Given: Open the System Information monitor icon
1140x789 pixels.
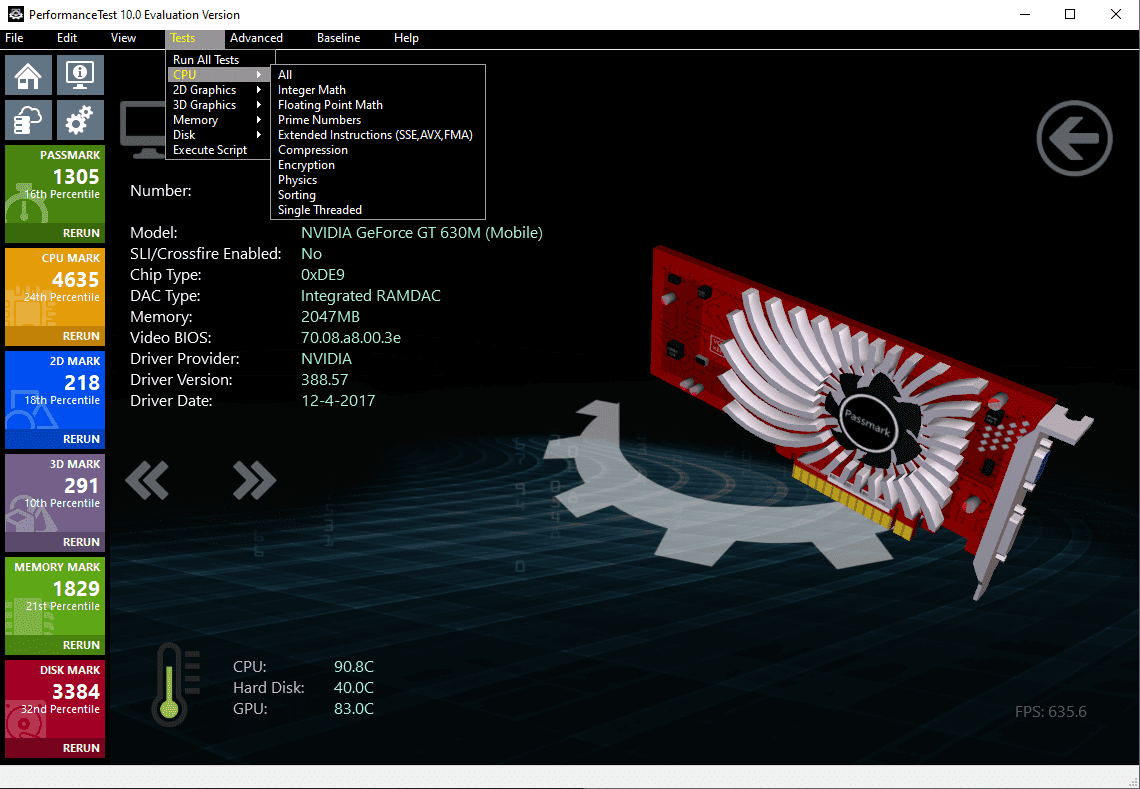Looking at the screenshot, I should (80, 75).
